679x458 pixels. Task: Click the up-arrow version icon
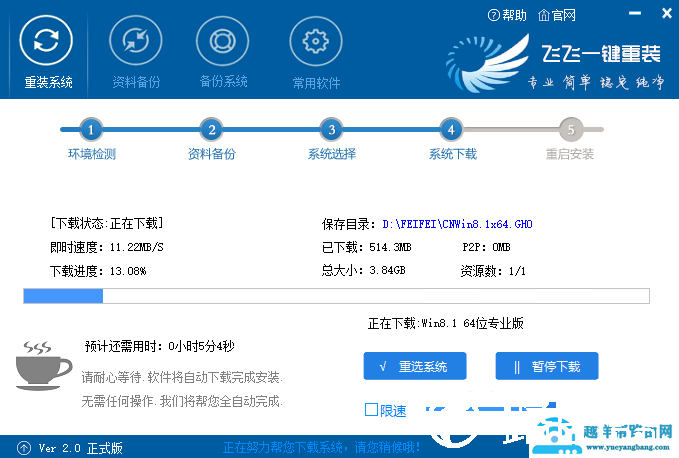pyautogui.click(x=24, y=448)
